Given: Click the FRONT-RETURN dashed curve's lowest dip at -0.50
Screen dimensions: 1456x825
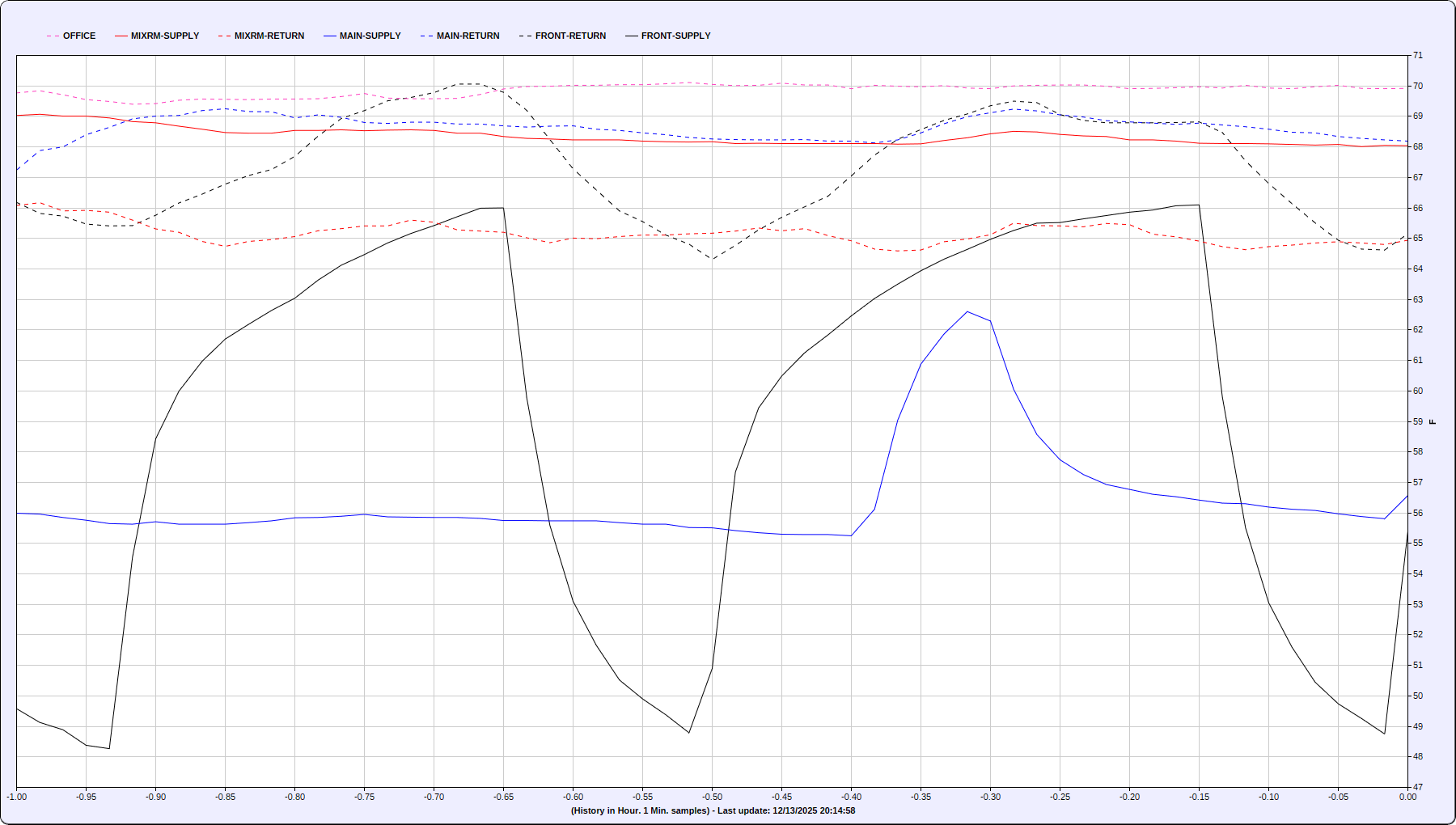Looking at the screenshot, I should pos(711,259).
